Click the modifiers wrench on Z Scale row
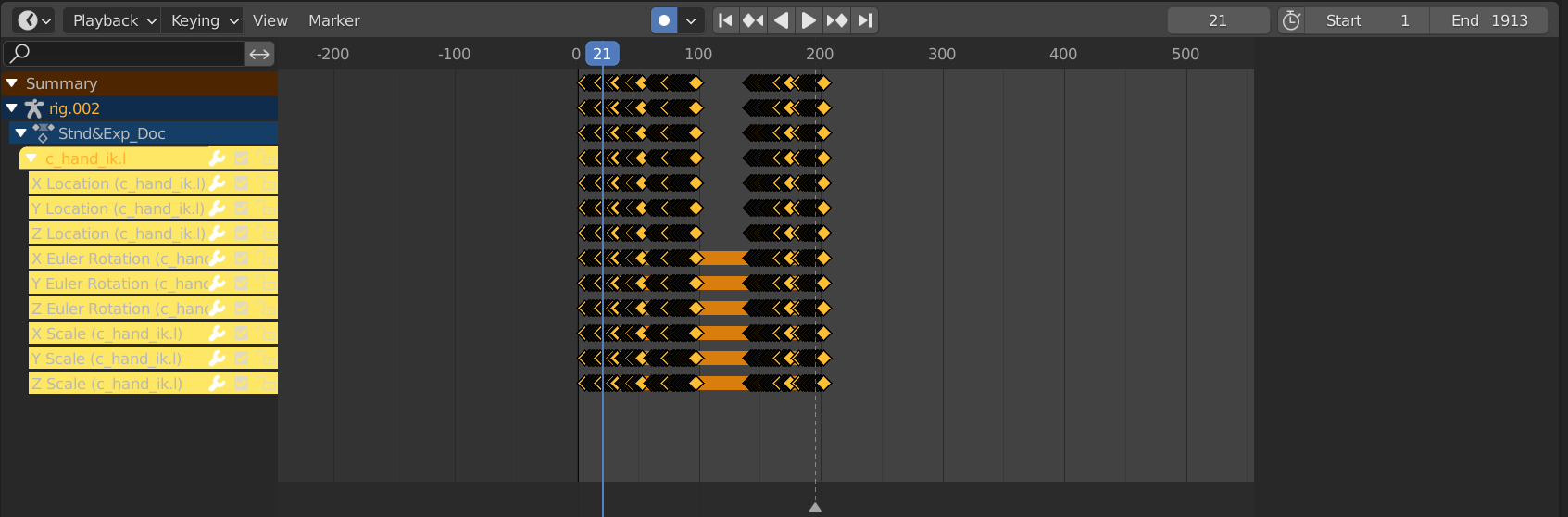 (x=218, y=384)
